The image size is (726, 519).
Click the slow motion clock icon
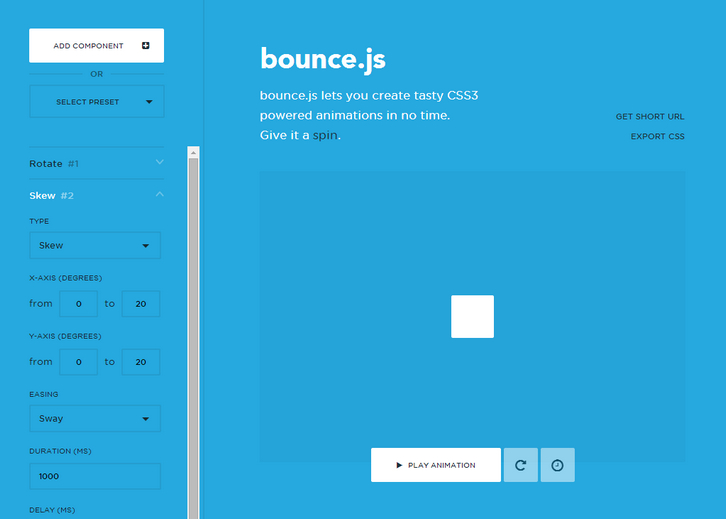pos(558,465)
